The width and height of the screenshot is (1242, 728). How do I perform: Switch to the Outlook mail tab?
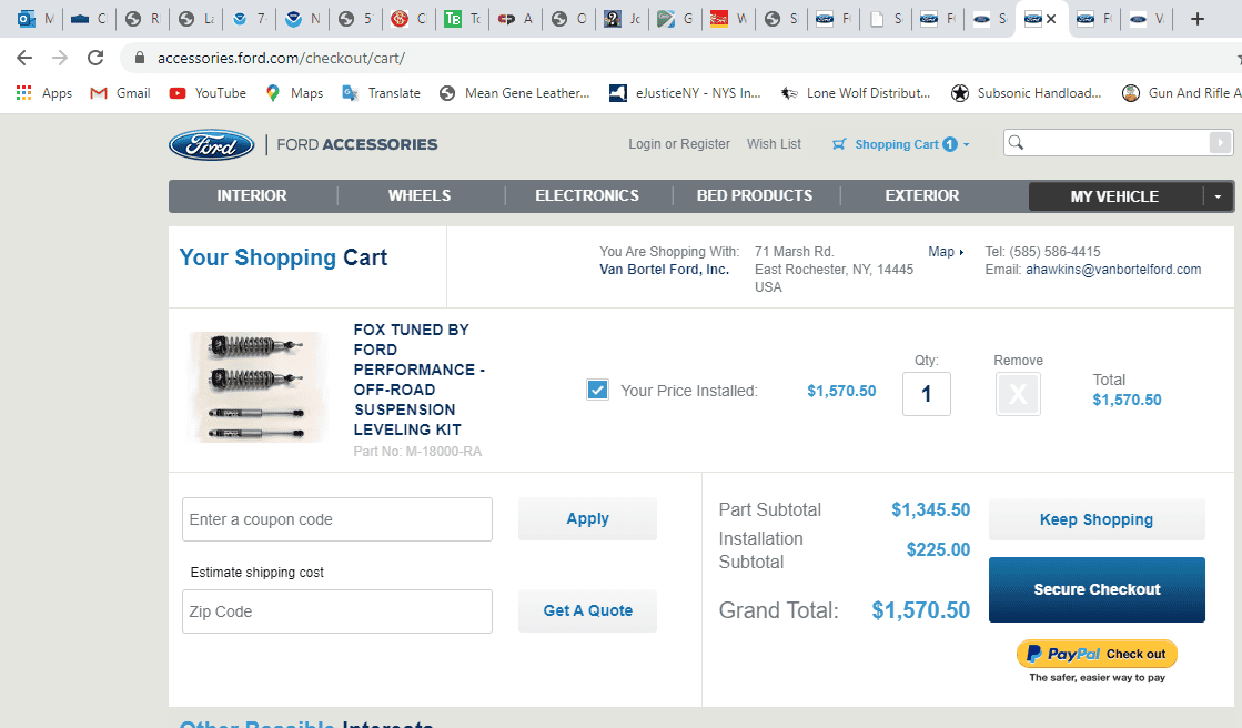(35, 19)
